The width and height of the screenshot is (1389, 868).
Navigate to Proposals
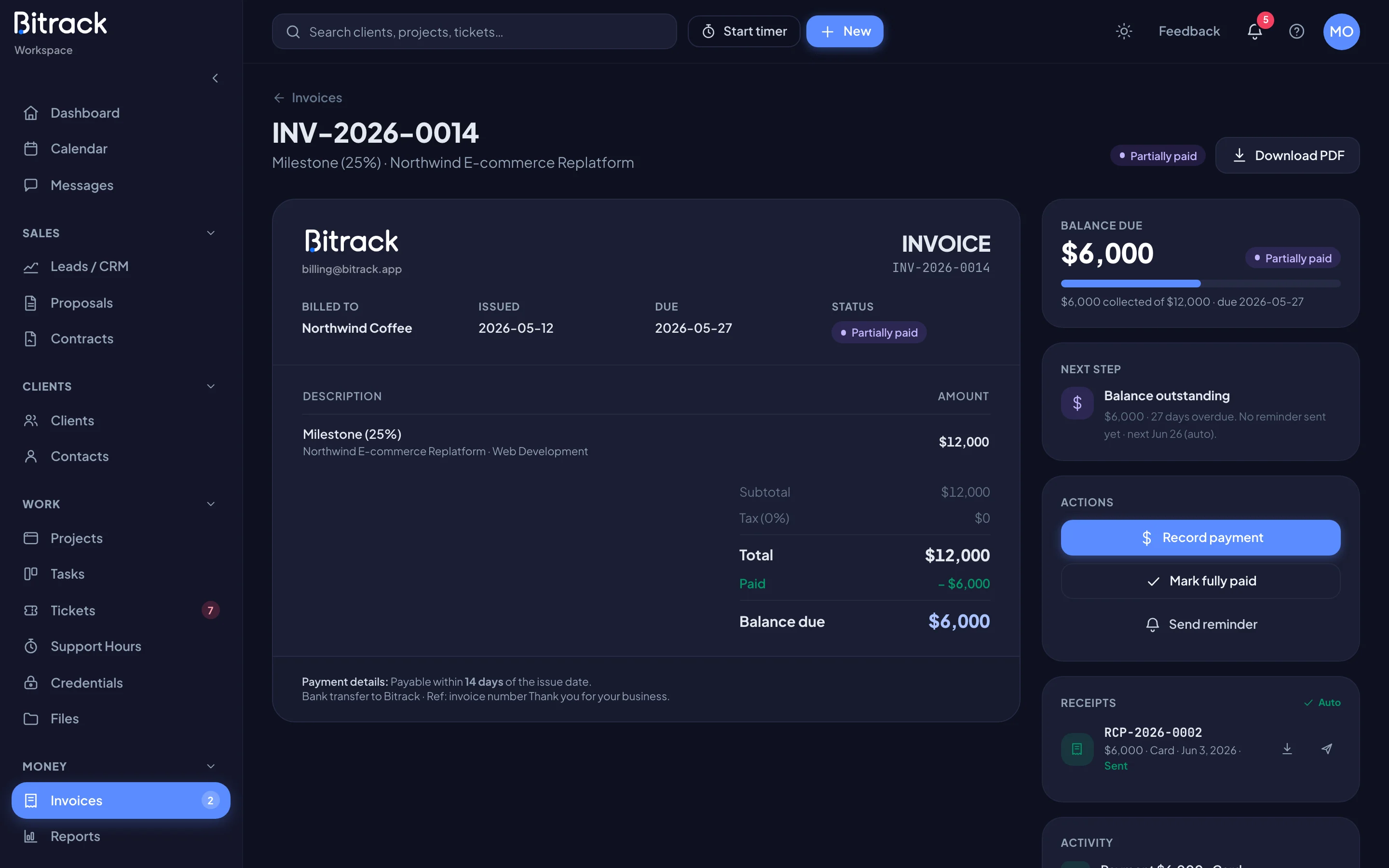pos(121,302)
